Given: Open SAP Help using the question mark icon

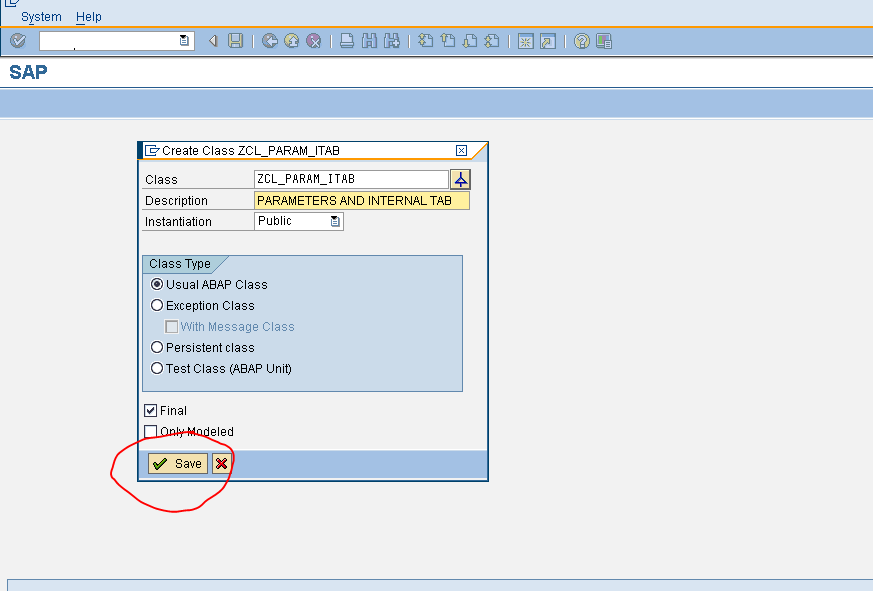Looking at the screenshot, I should tap(581, 41).
